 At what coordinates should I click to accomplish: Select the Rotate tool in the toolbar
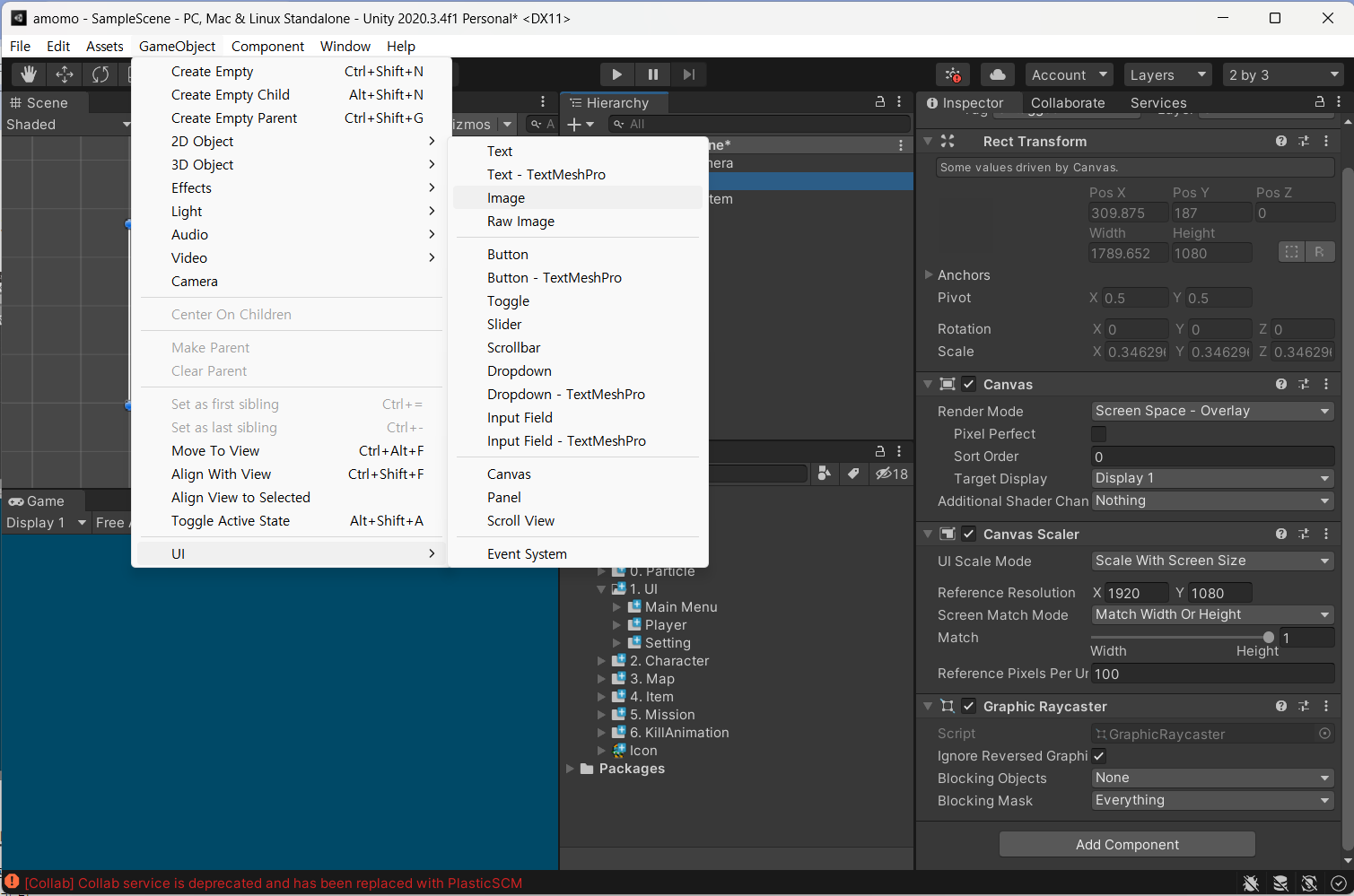click(100, 74)
